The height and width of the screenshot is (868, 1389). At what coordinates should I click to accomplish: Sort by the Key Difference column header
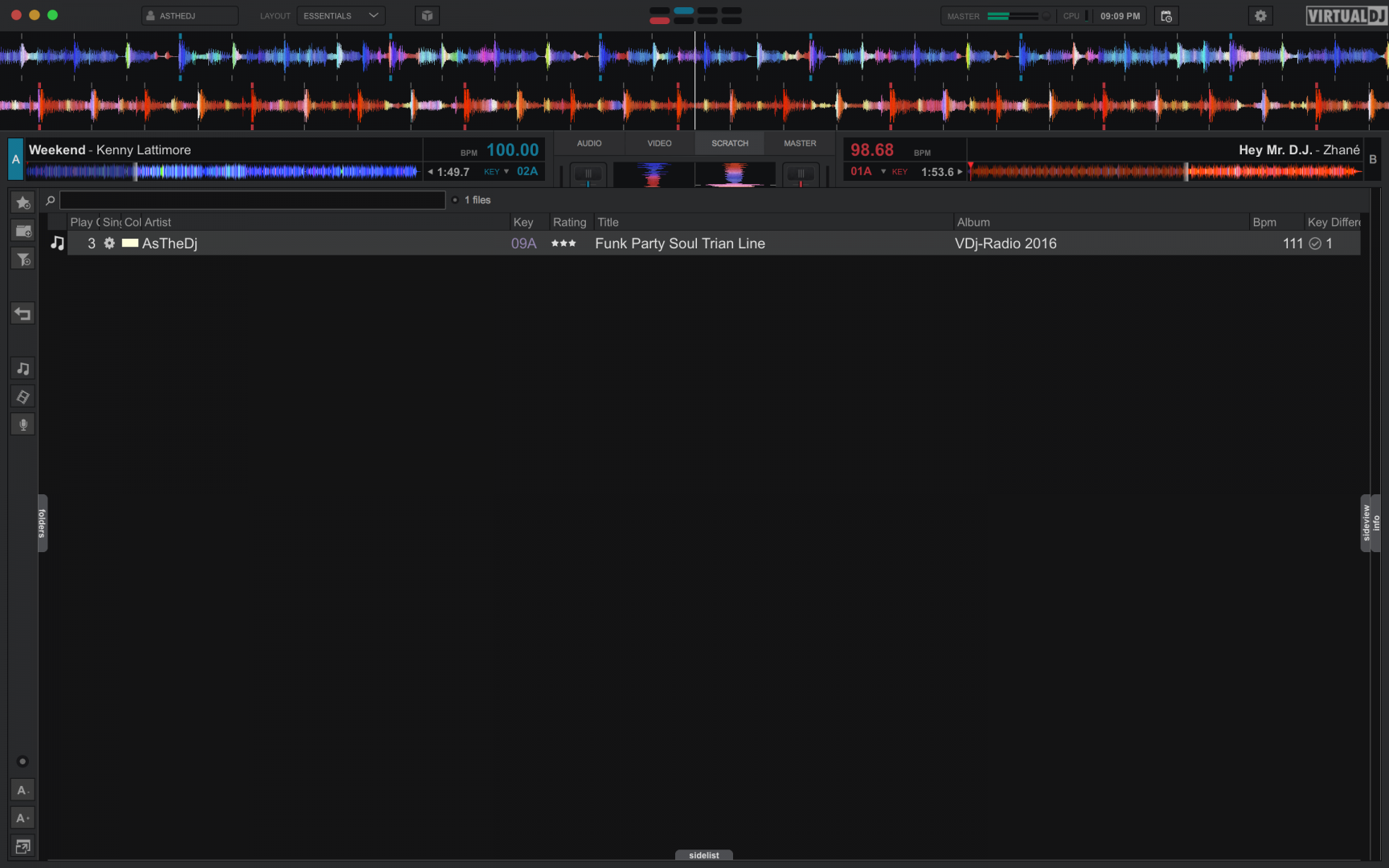[x=1334, y=222]
